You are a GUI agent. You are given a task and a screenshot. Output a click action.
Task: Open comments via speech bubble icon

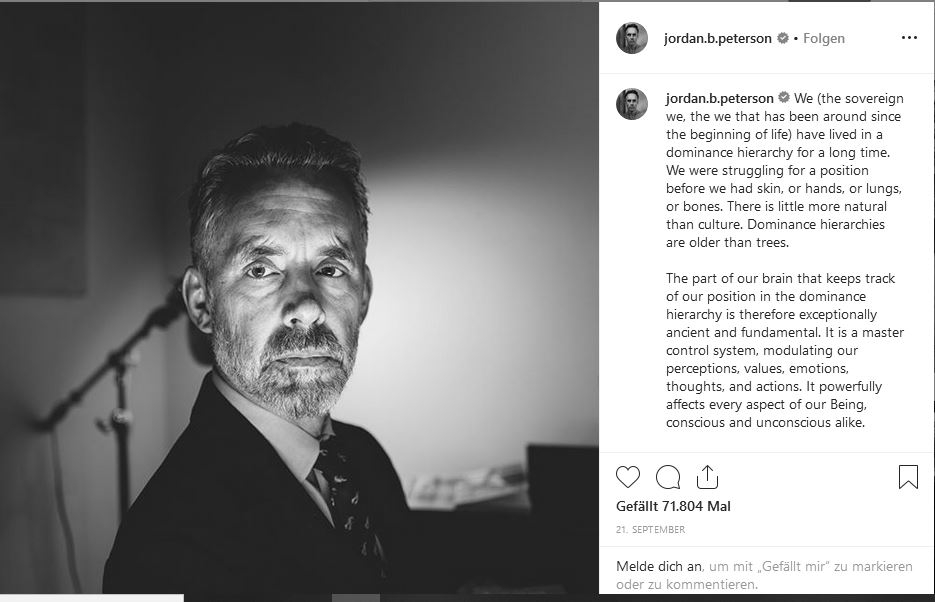[x=668, y=477]
